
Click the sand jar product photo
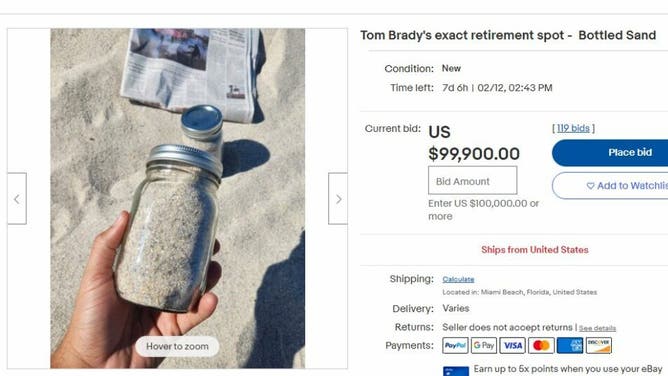[x=178, y=198]
